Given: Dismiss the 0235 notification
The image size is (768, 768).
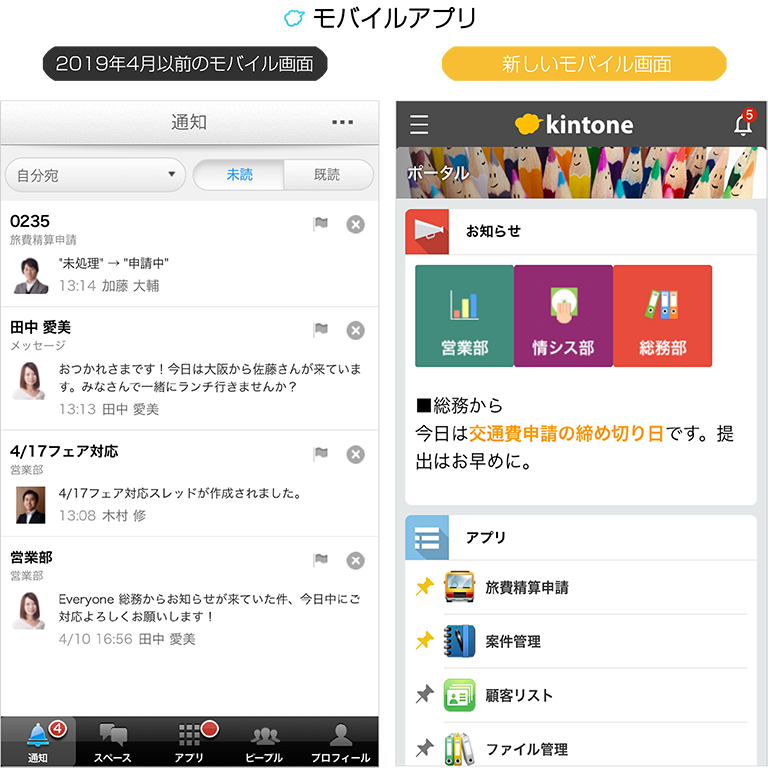Looking at the screenshot, I should [x=355, y=224].
